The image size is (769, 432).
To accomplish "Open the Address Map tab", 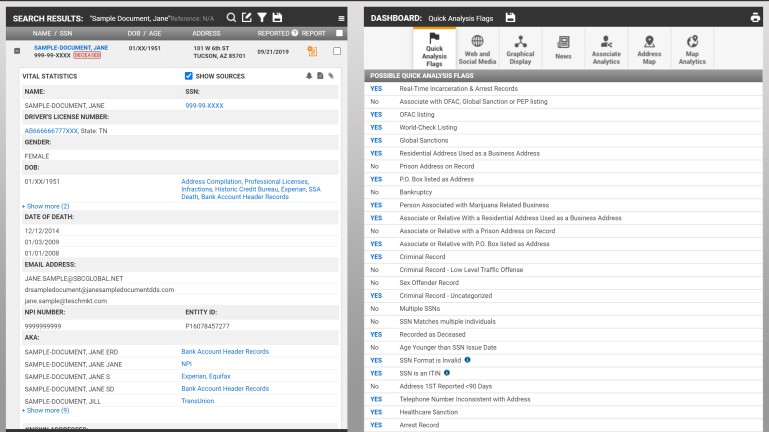I will click(649, 48).
